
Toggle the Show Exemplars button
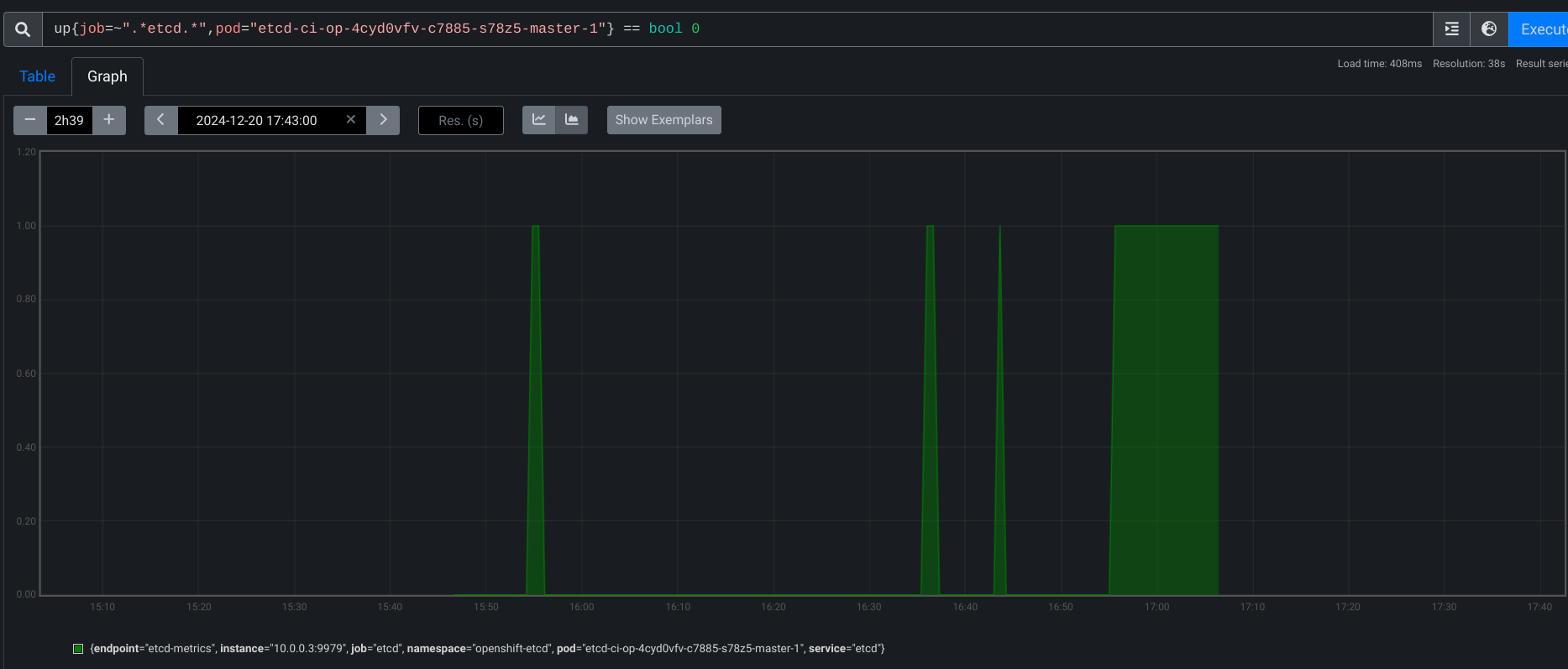click(663, 120)
